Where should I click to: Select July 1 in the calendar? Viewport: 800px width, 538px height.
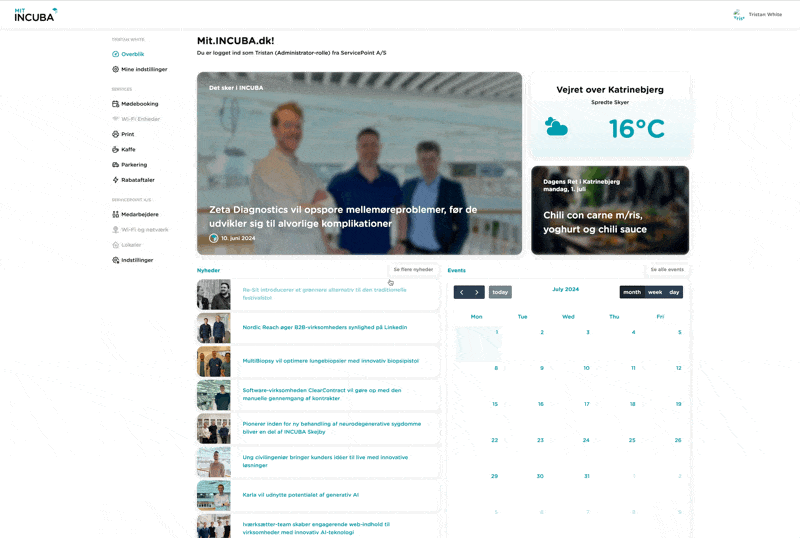click(x=479, y=345)
